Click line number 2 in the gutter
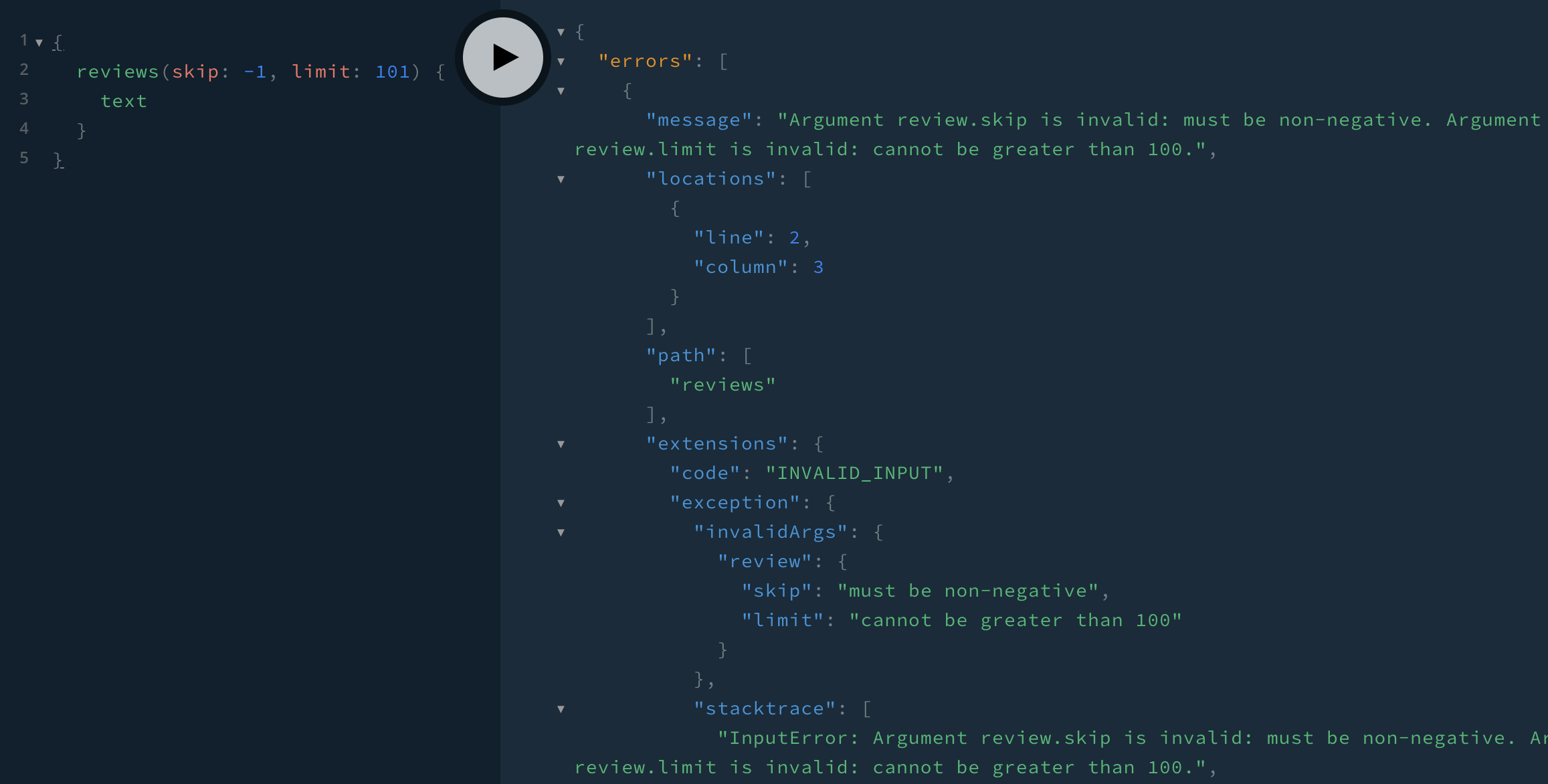This screenshot has height=784, width=1548. tap(24, 70)
